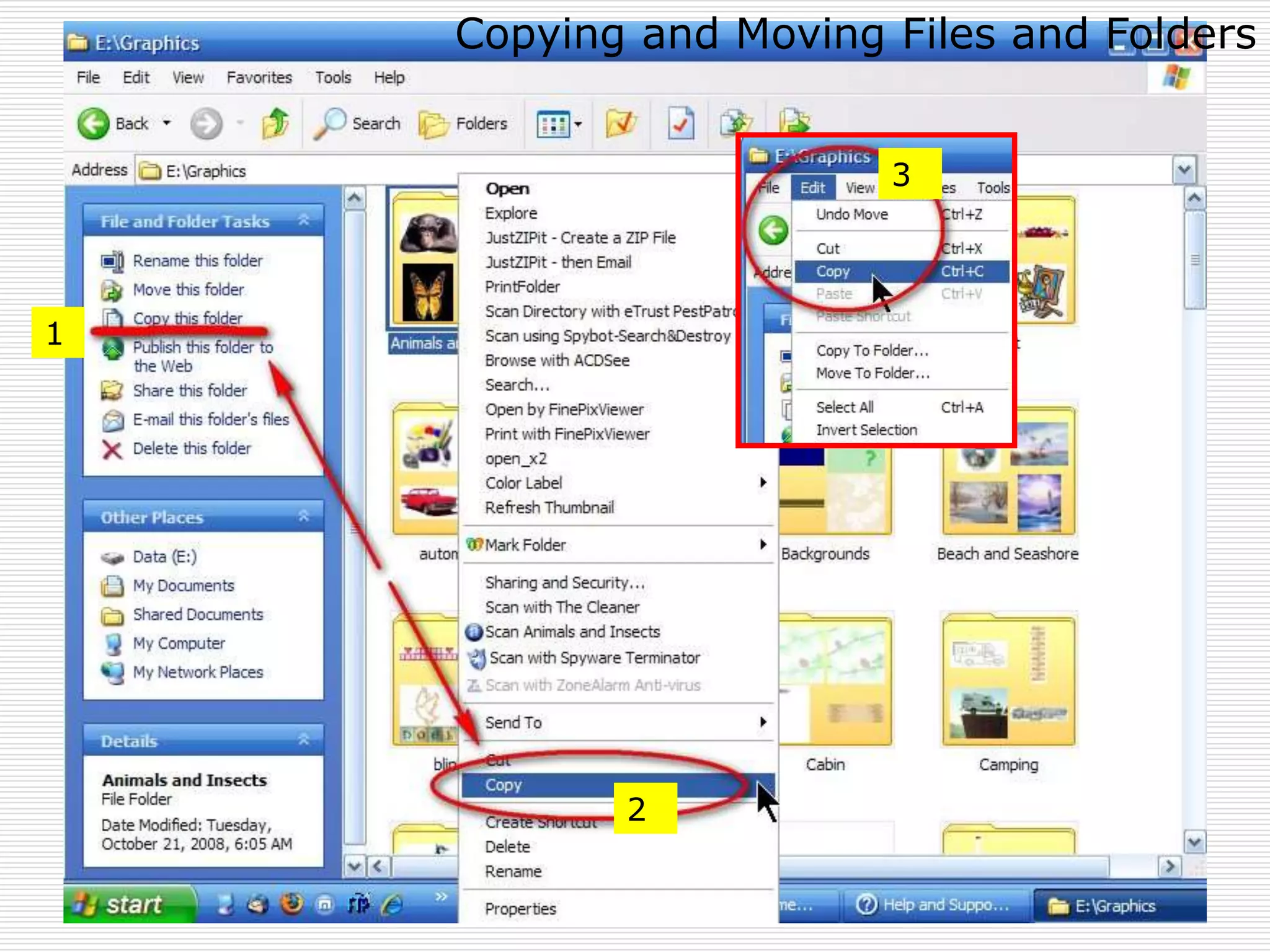
Task: Click the Copy To toolbar icon
Action: pos(735,122)
